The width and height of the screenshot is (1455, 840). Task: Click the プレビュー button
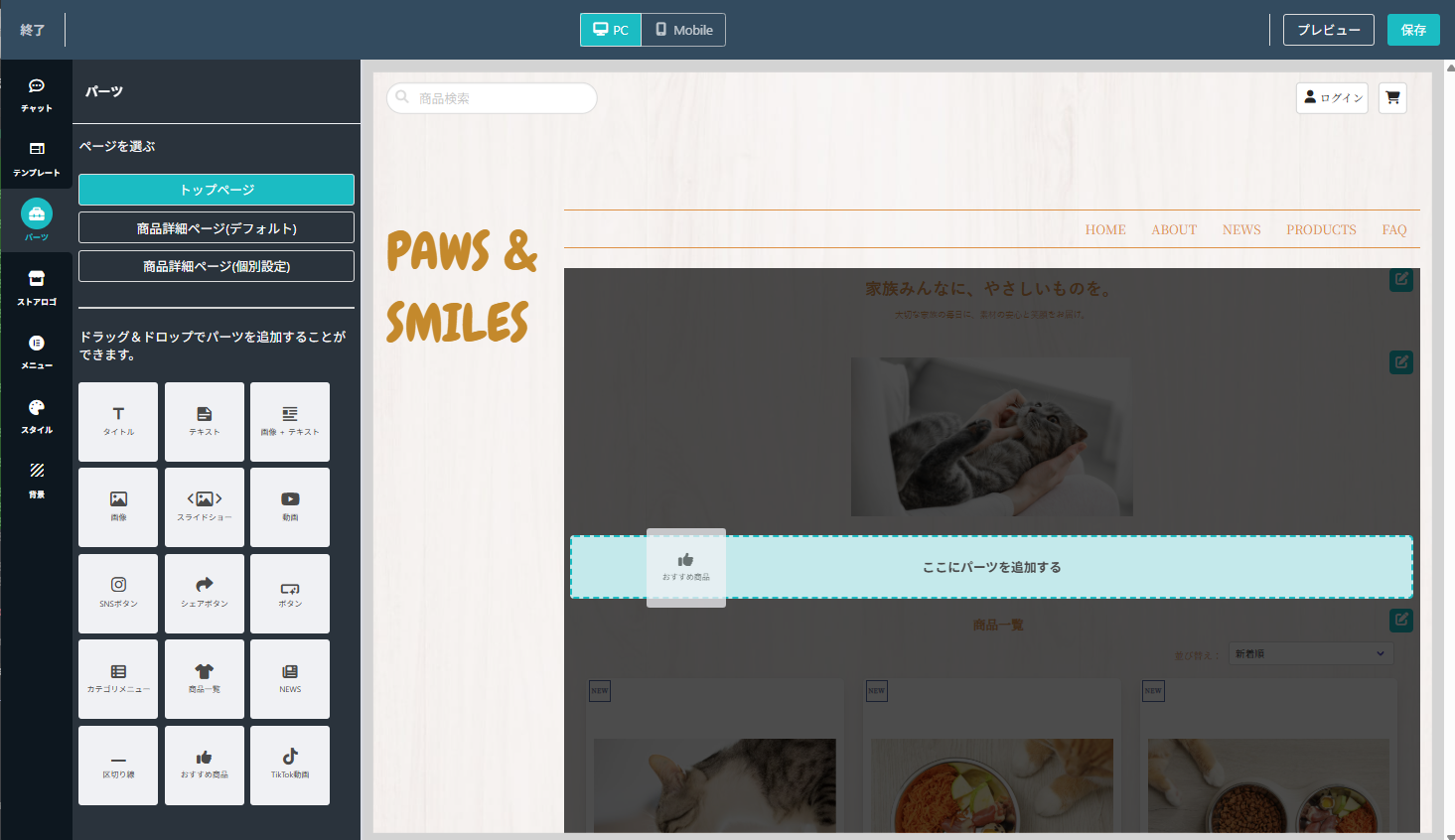[x=1328, y=30]
